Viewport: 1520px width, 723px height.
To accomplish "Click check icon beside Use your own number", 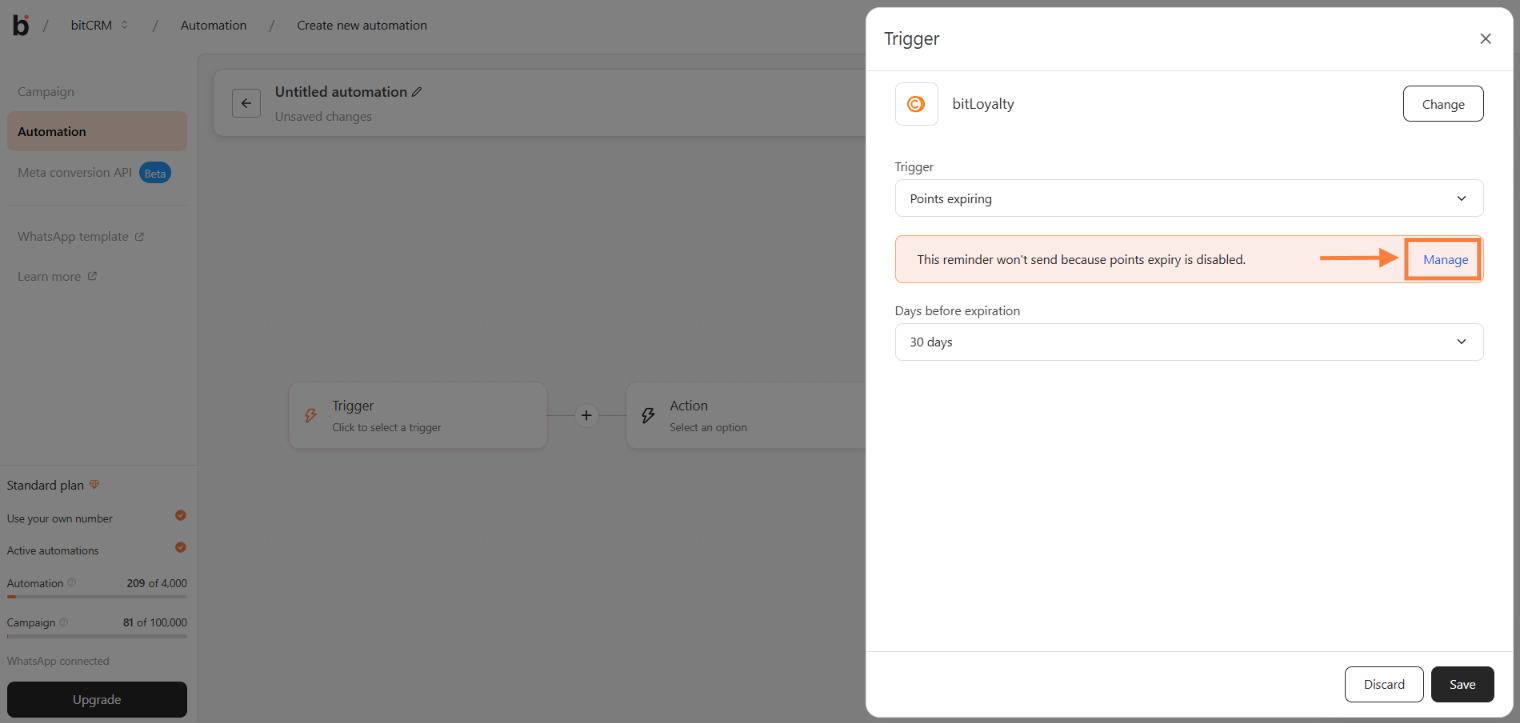I will click(181, 515).
